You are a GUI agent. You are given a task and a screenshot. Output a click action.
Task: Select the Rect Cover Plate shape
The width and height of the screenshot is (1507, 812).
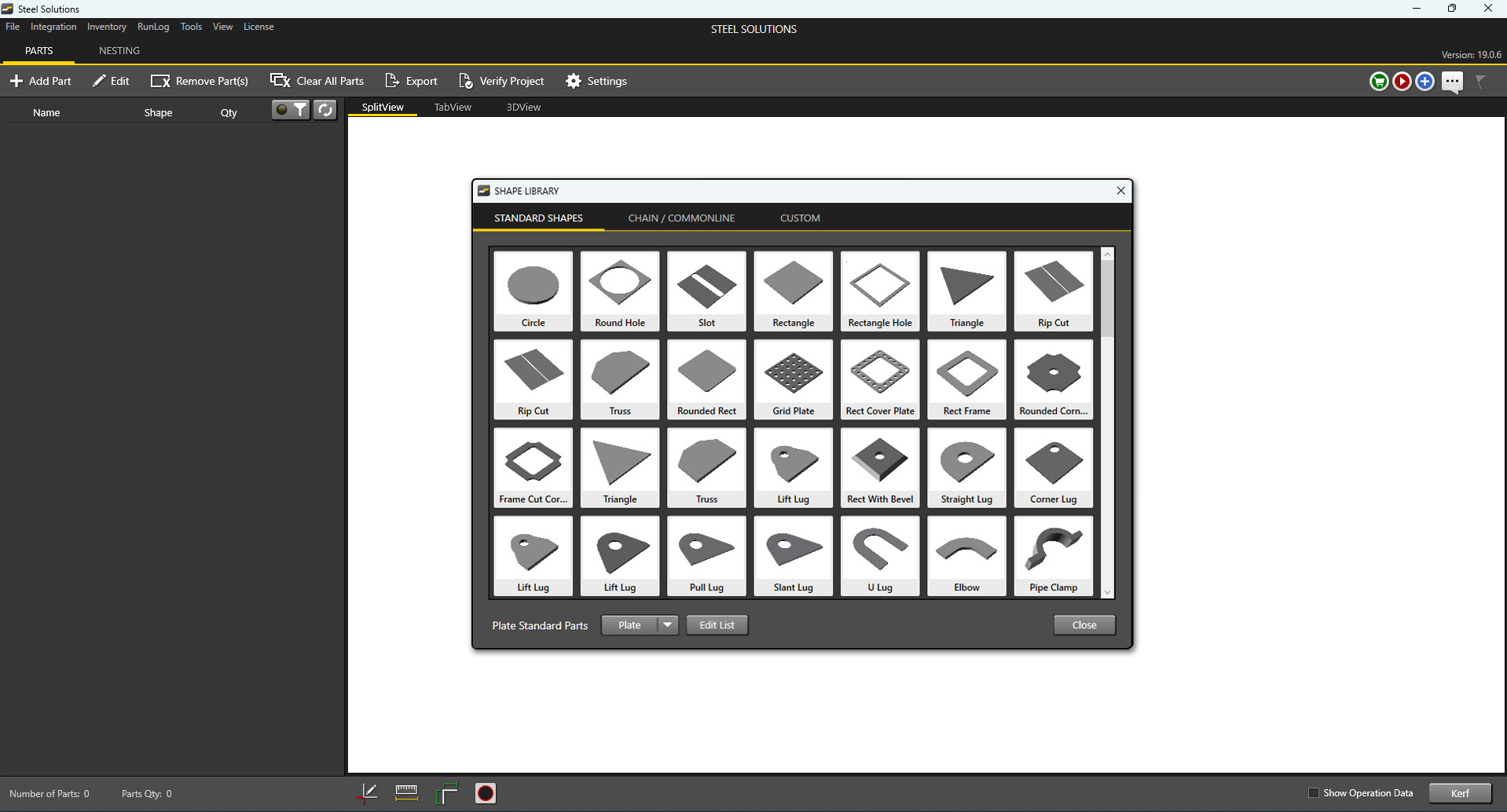pyautogui.click(x=880, y=379)
